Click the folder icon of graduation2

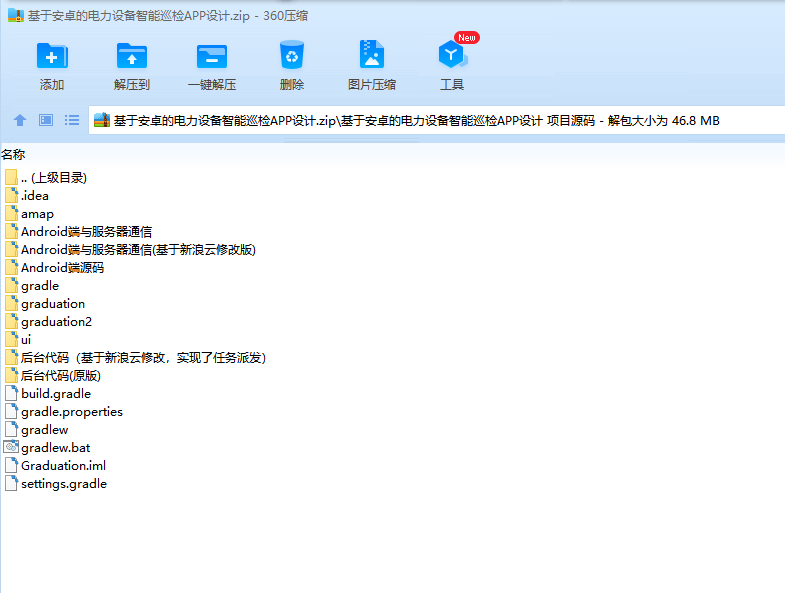pos(12,322)
